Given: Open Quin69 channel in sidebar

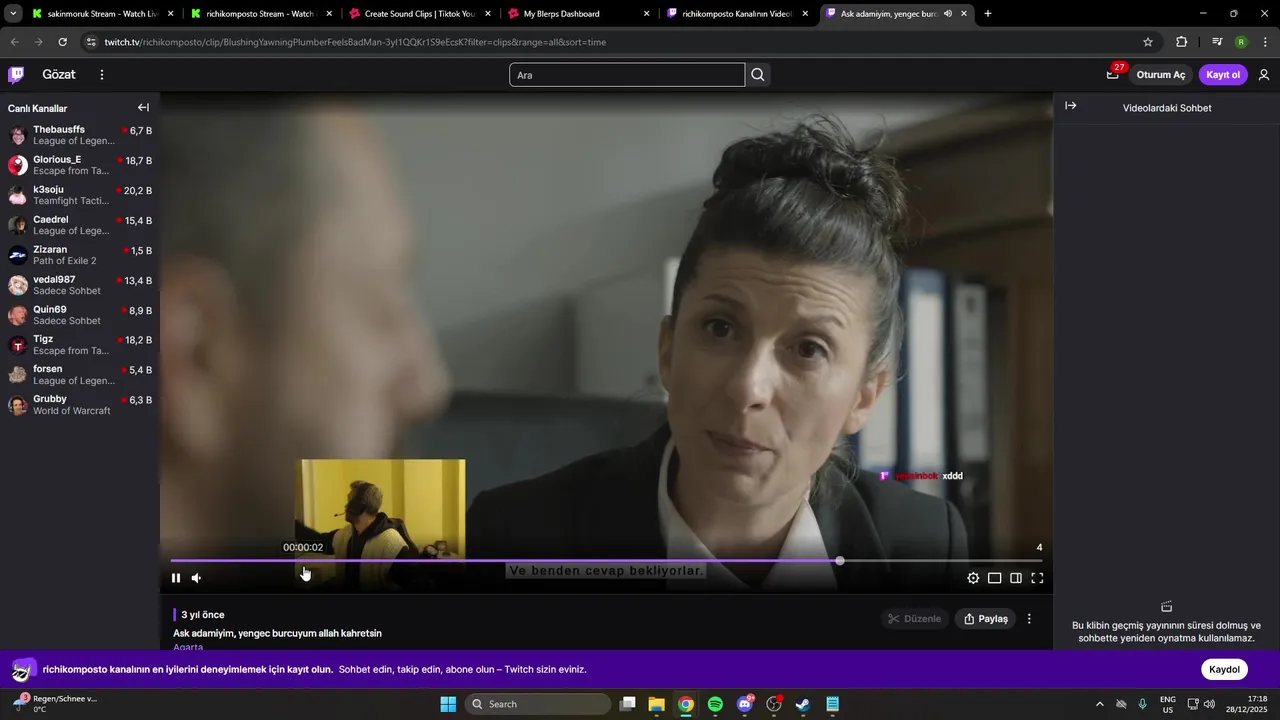Looking at the screenshot, I should 80,315.
